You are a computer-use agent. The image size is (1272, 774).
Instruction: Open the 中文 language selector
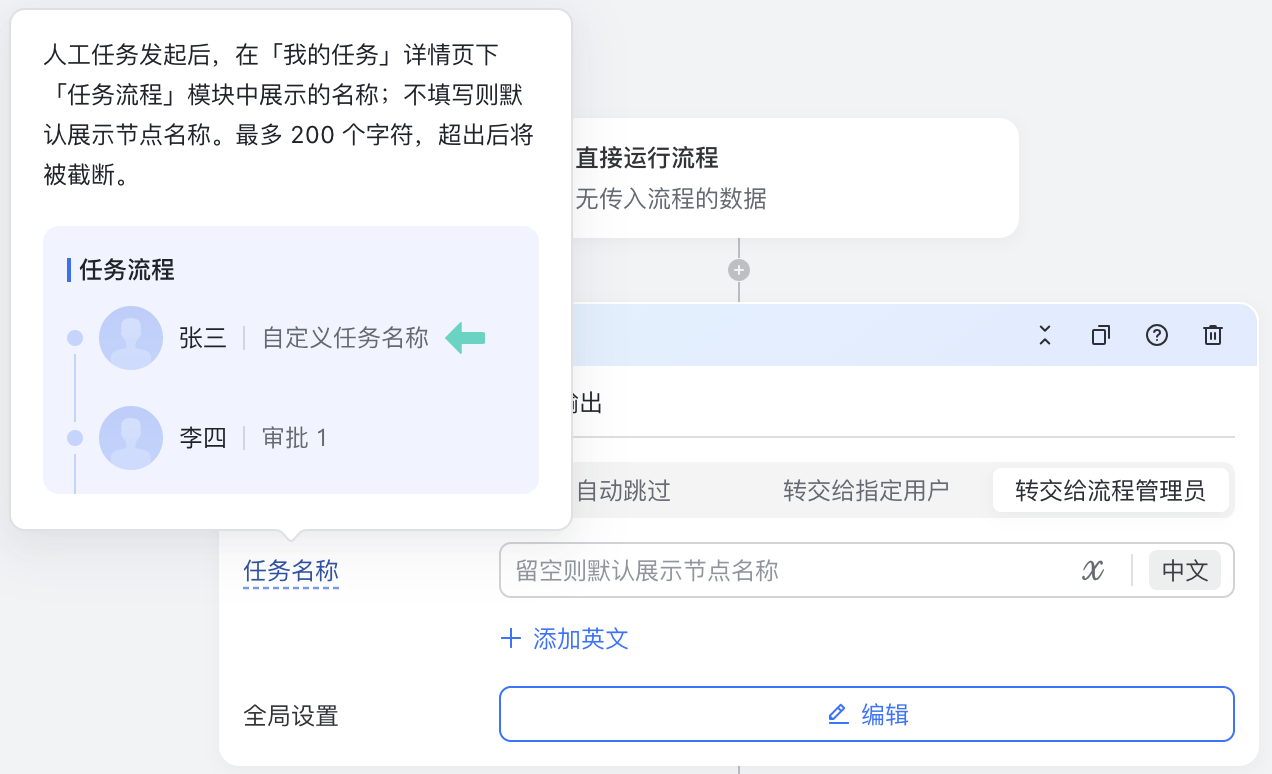click(1185, 570)
